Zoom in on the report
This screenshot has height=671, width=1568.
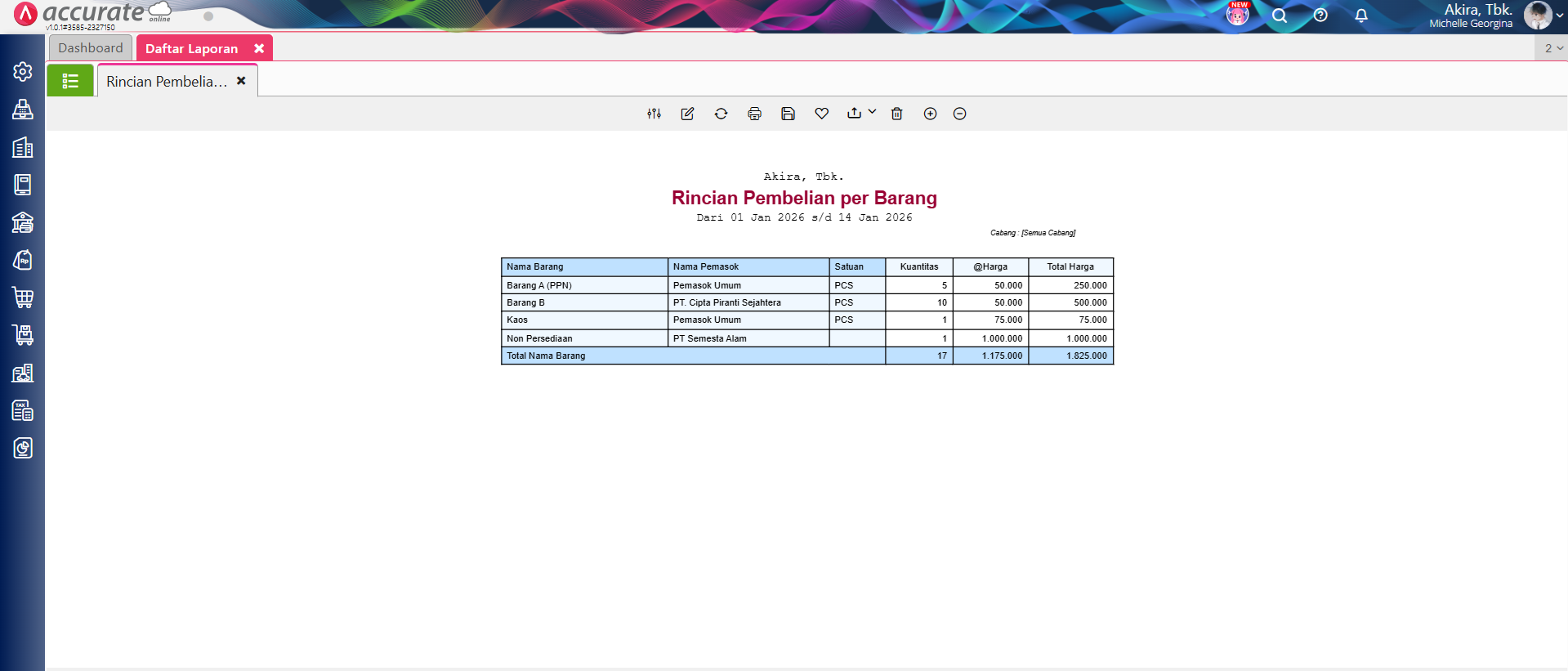930,114
